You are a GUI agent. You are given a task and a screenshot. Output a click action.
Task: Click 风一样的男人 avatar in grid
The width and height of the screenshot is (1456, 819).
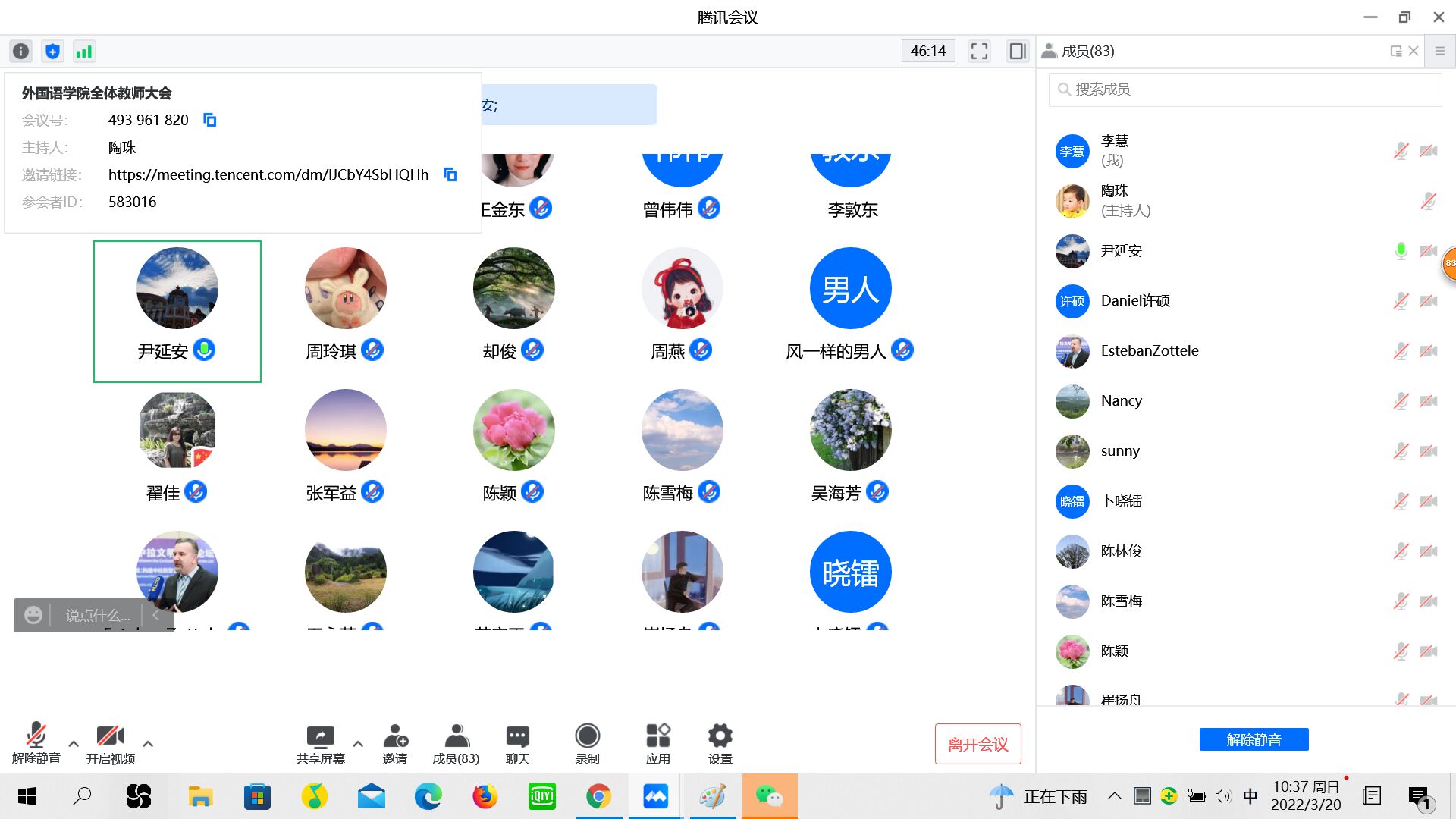(x=851, y=288)
